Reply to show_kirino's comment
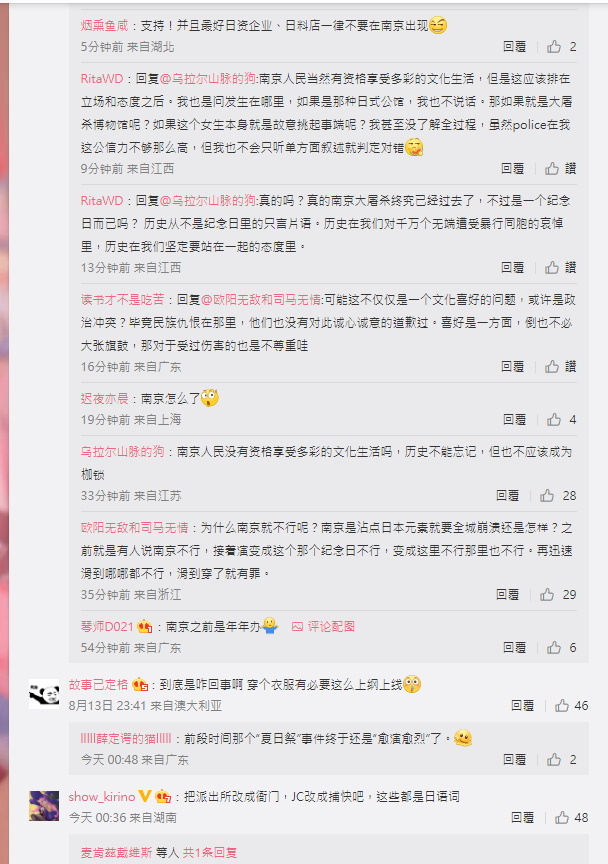Screen dimensions: 608x864 522,818
